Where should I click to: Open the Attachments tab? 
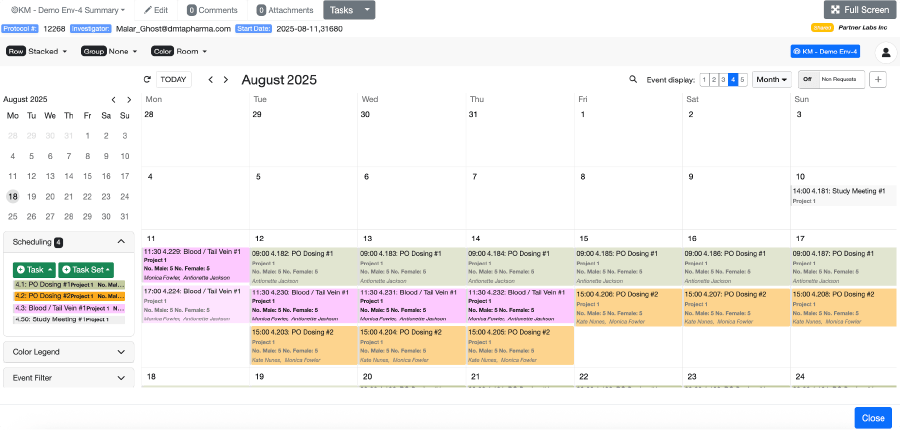click(285, 10)
